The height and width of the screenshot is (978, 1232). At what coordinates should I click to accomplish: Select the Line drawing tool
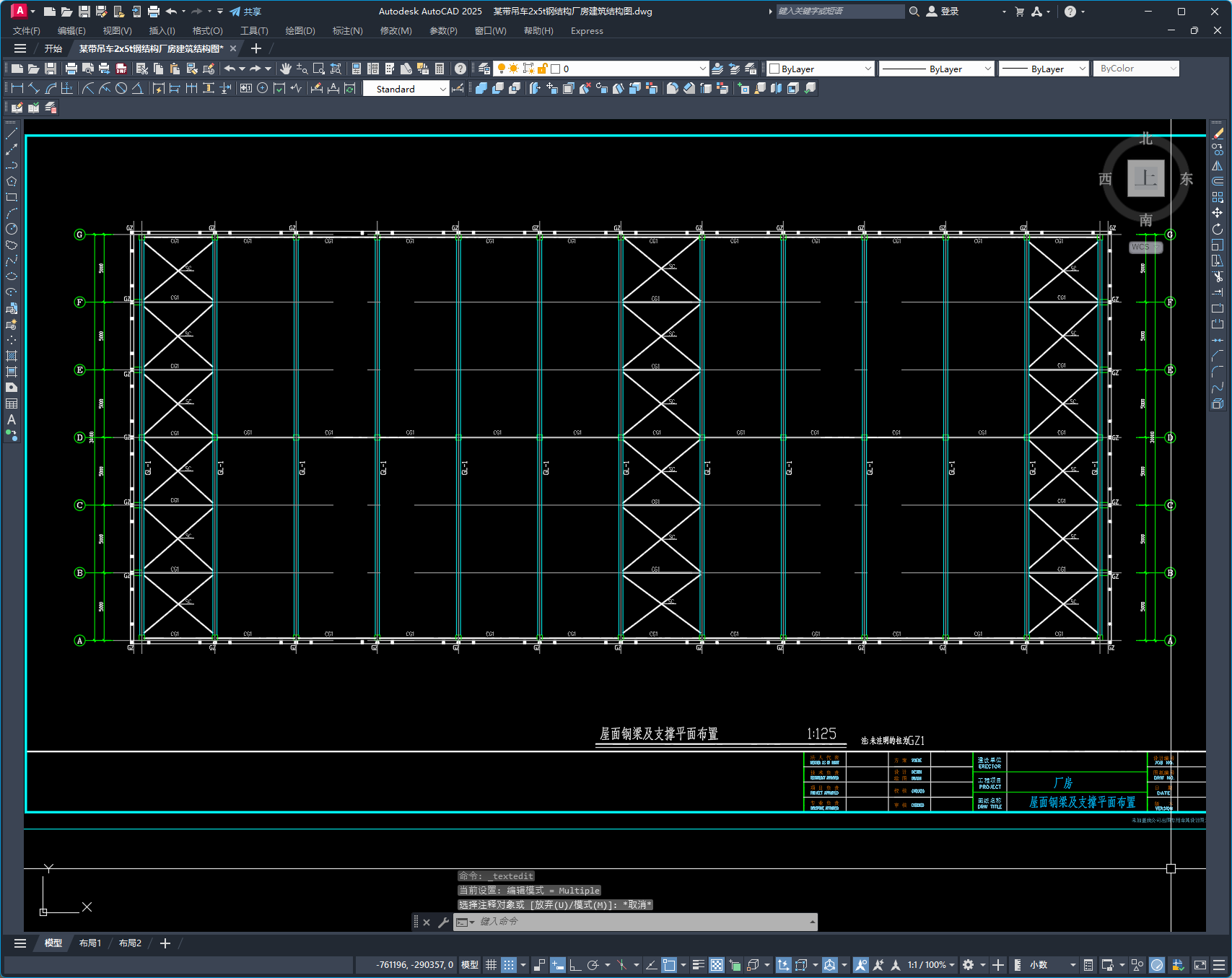coord(12,134)
